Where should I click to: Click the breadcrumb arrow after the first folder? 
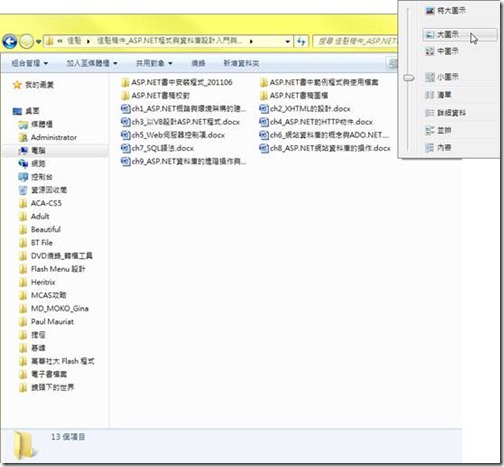tap(88, 41)
